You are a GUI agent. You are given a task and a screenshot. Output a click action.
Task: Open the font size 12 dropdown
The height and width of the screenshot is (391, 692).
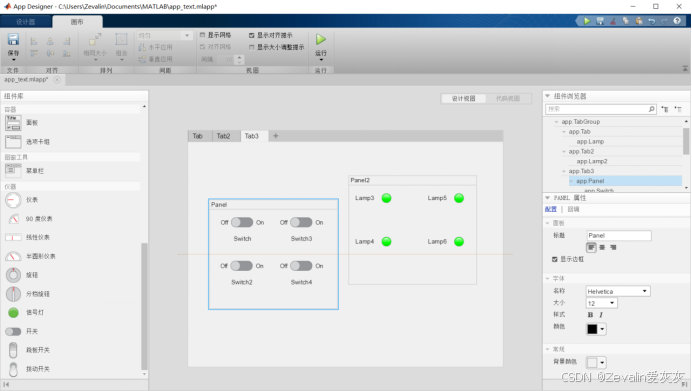(612, 303)
